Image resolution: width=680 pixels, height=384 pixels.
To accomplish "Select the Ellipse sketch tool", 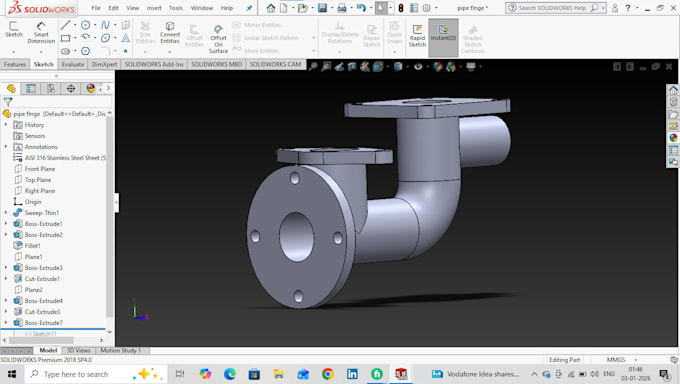I will (x=105, y=38).
